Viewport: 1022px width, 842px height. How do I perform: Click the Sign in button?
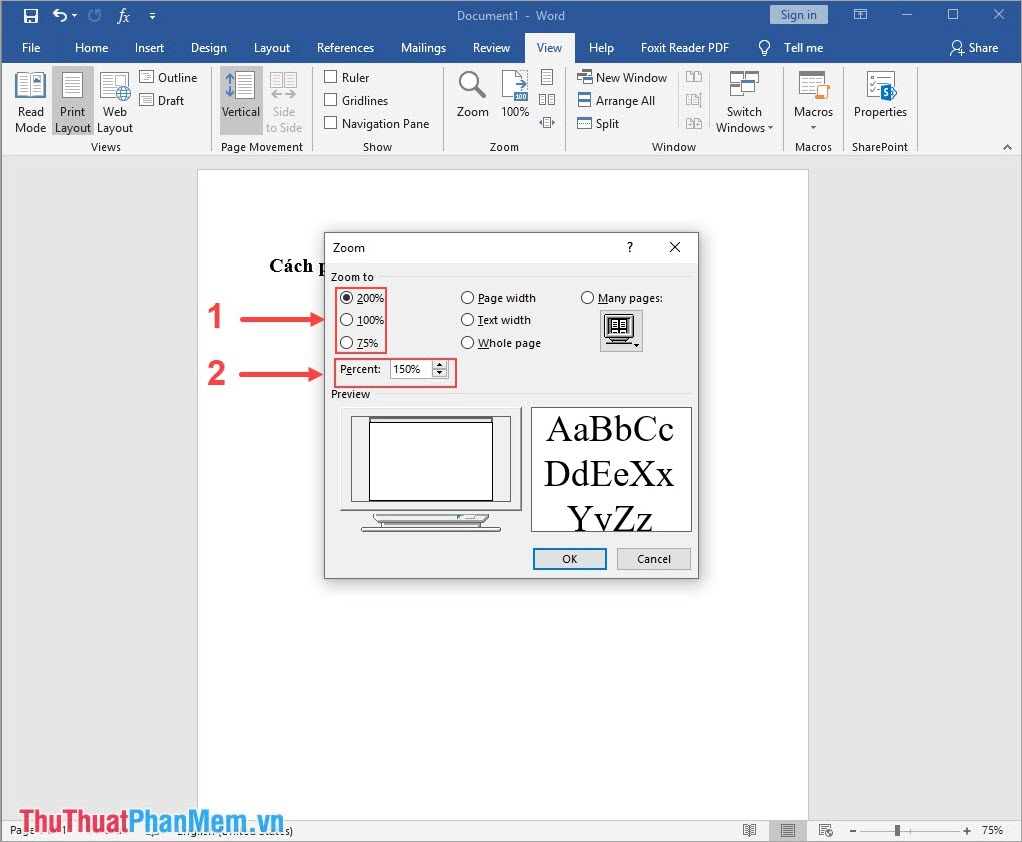(x=798, y=14)
